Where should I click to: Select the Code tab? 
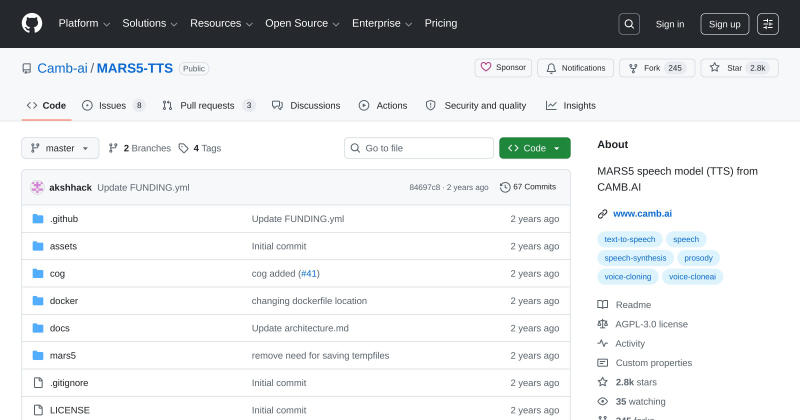click(x=46, y=106)
